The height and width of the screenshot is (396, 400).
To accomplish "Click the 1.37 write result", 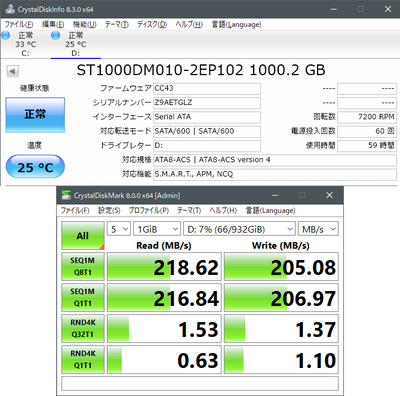I will pyautogui.click(x=281, y=328).
